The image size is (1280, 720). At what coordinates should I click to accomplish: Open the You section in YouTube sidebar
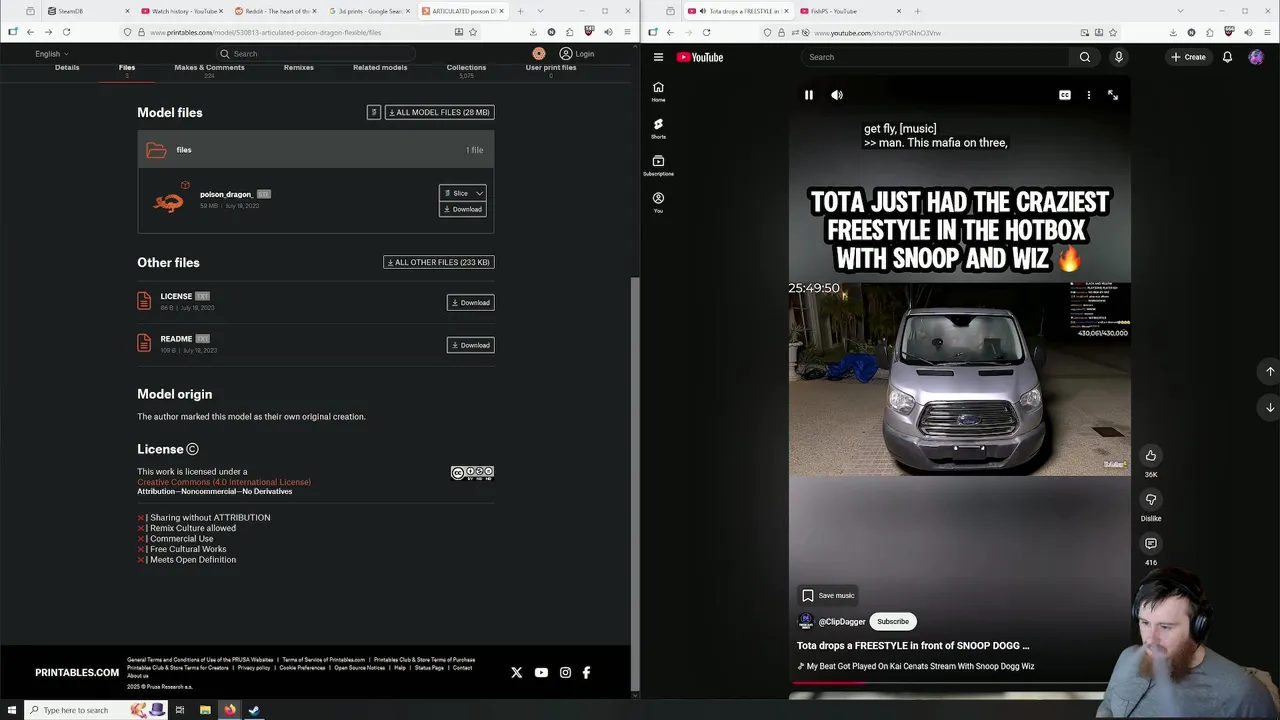pyautogui.click(x=658, y=202)
